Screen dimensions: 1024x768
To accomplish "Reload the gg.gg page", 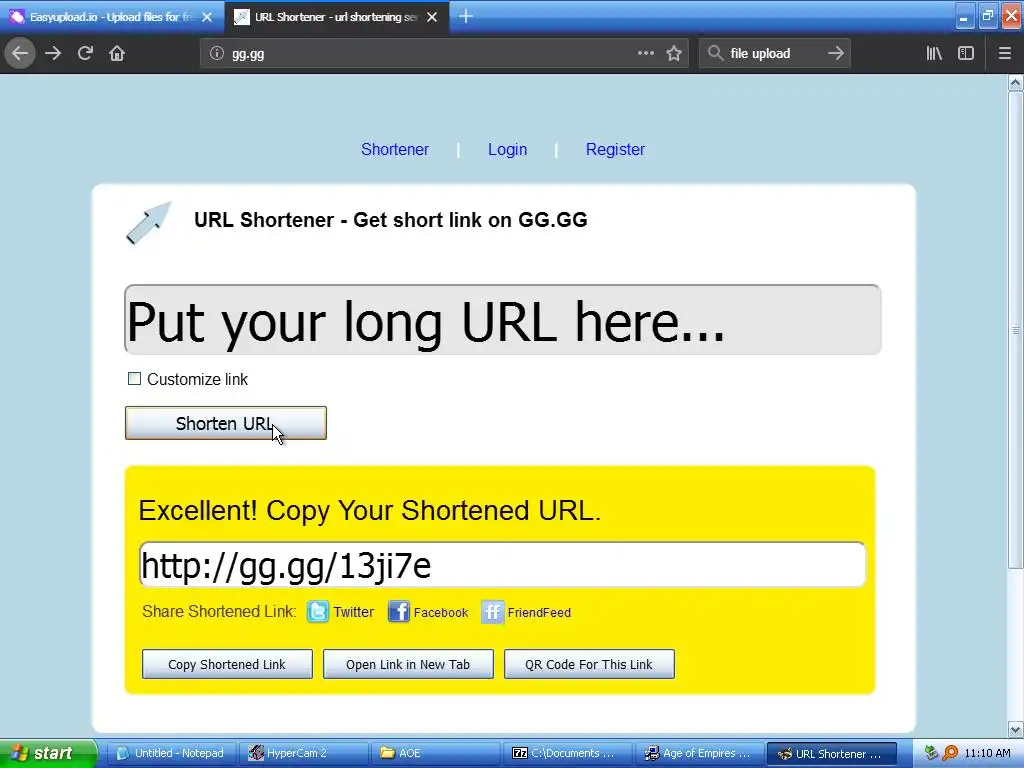I will (85, 53).
